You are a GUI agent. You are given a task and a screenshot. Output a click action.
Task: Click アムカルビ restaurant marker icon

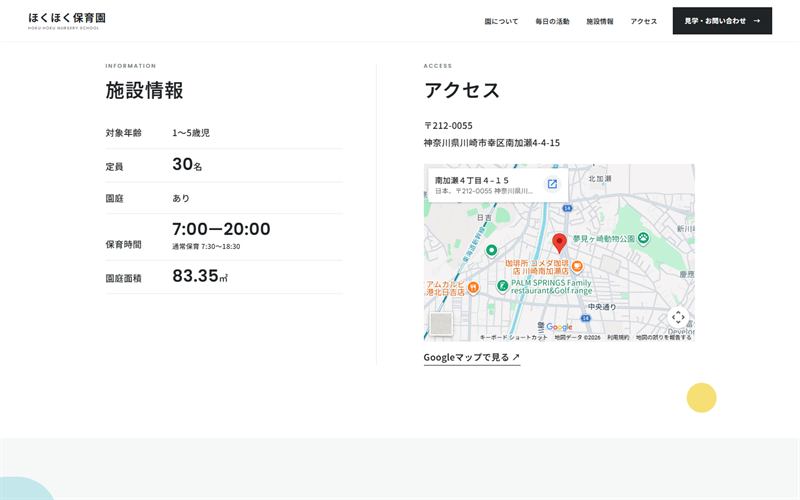[473, 288]
